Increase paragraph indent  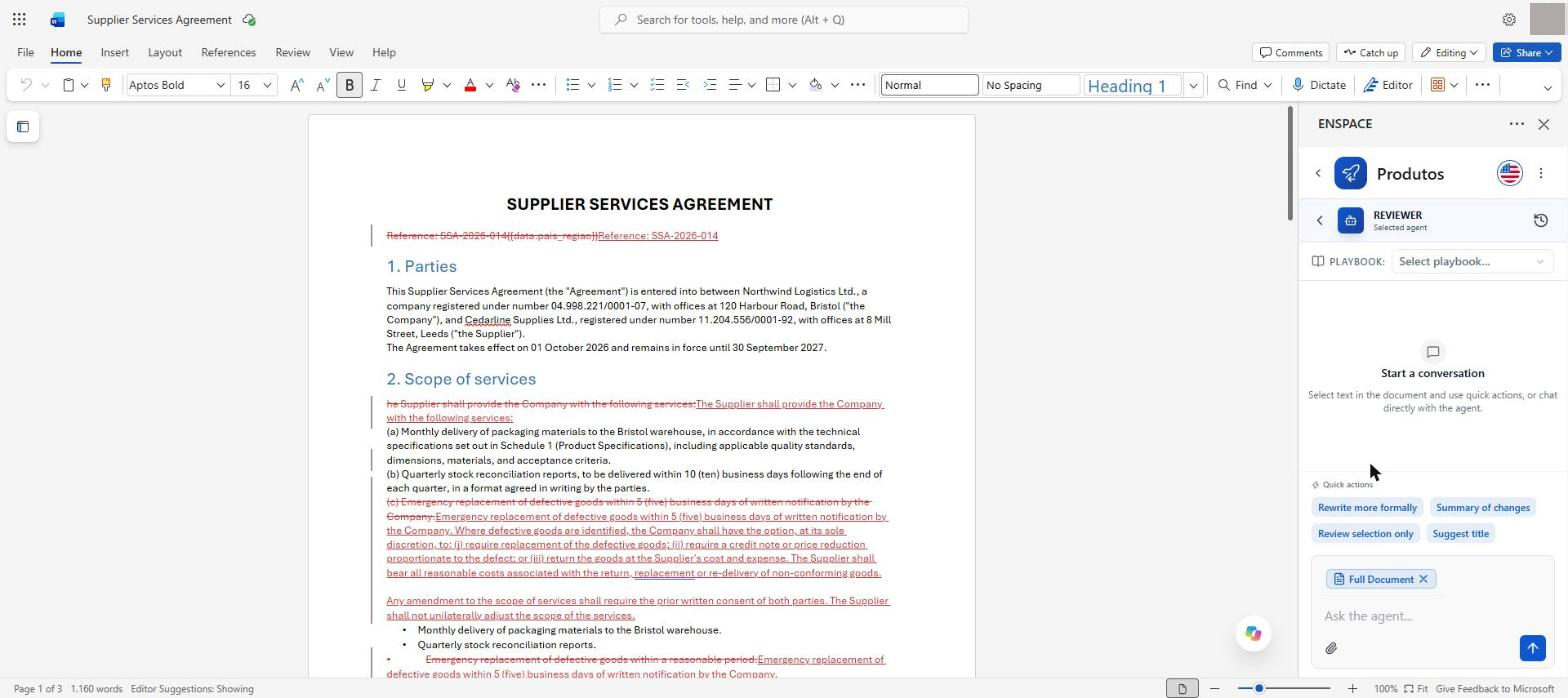(x=709, y=85)
